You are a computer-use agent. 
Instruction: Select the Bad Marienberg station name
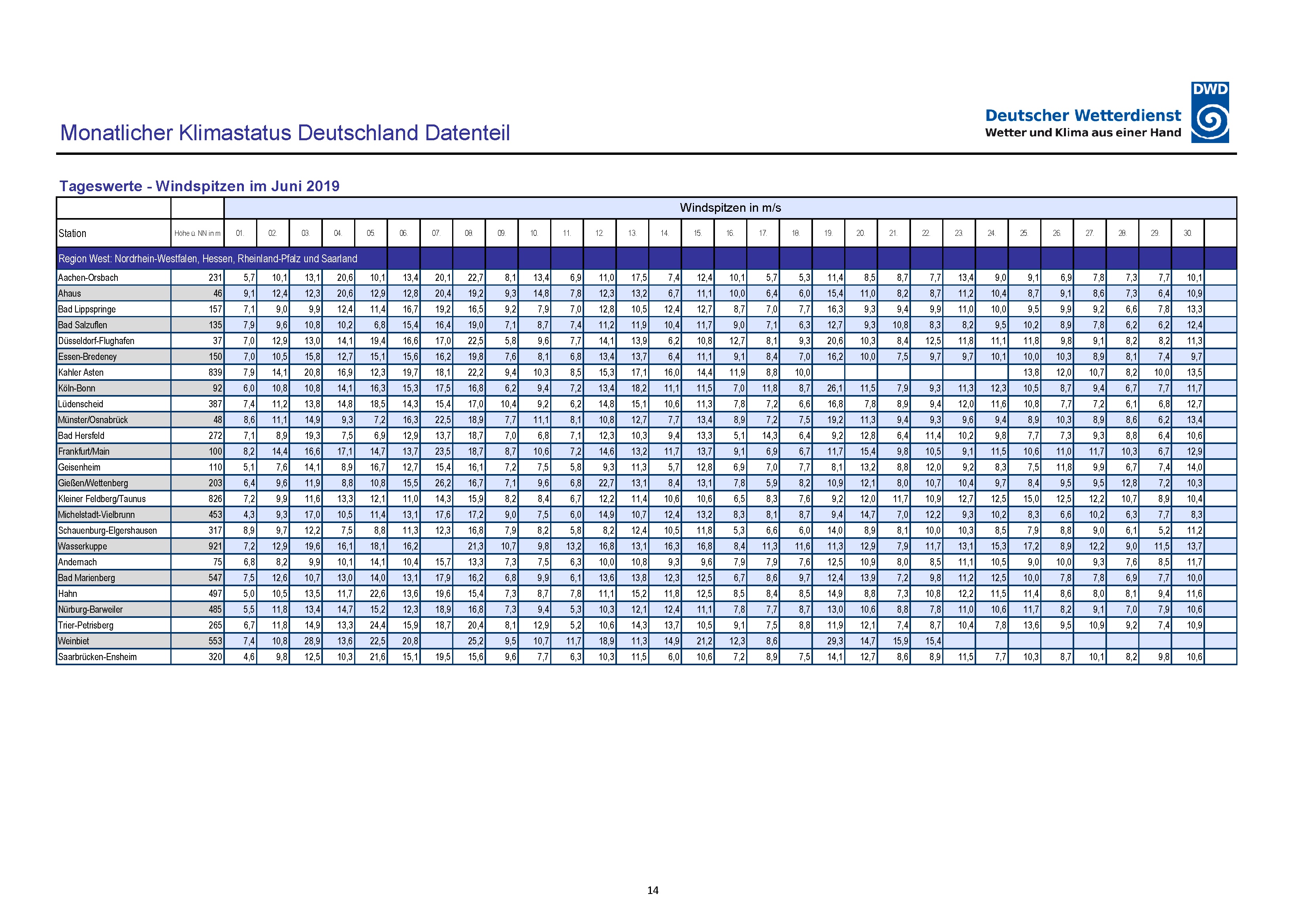coord(87,578)
